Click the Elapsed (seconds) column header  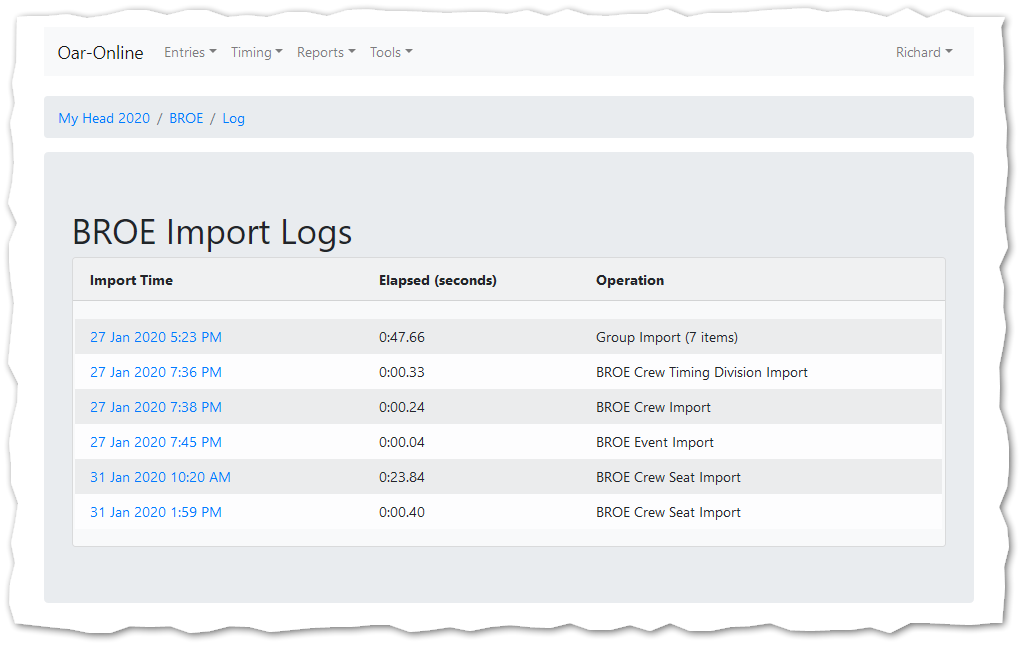click(x=437, y=281)
